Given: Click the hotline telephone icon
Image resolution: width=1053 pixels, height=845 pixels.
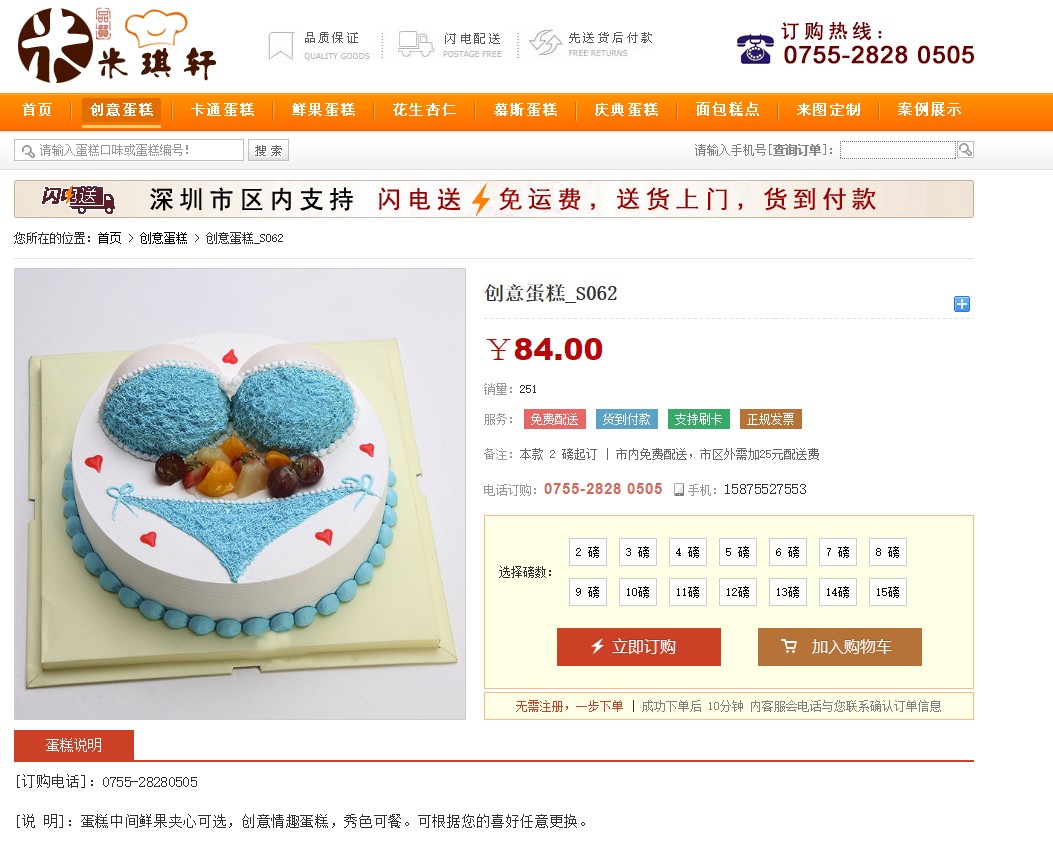Looking at the screenshot, I should (755, 48).
